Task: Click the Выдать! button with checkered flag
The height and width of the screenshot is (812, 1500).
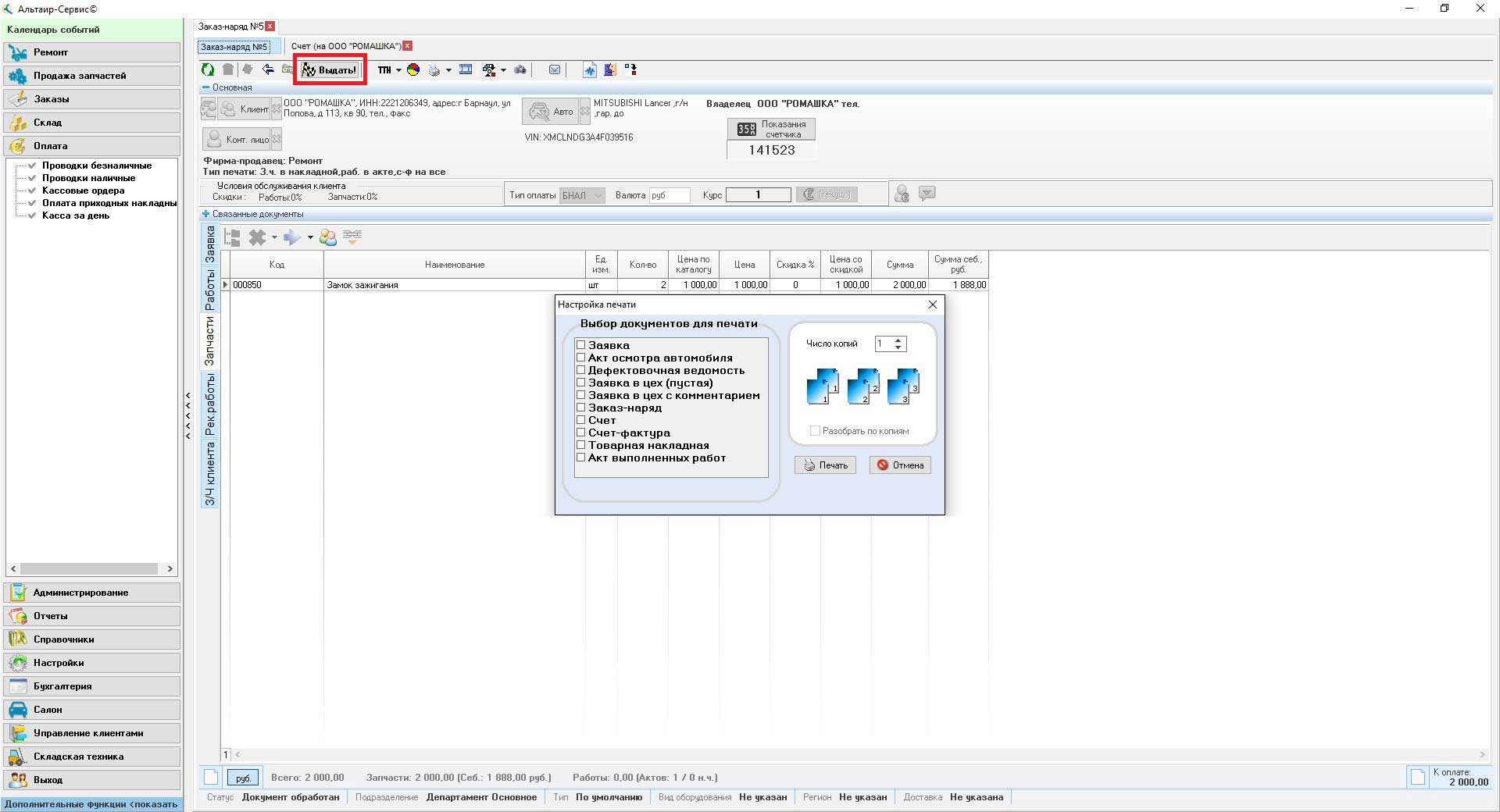Action: [330, 69]
